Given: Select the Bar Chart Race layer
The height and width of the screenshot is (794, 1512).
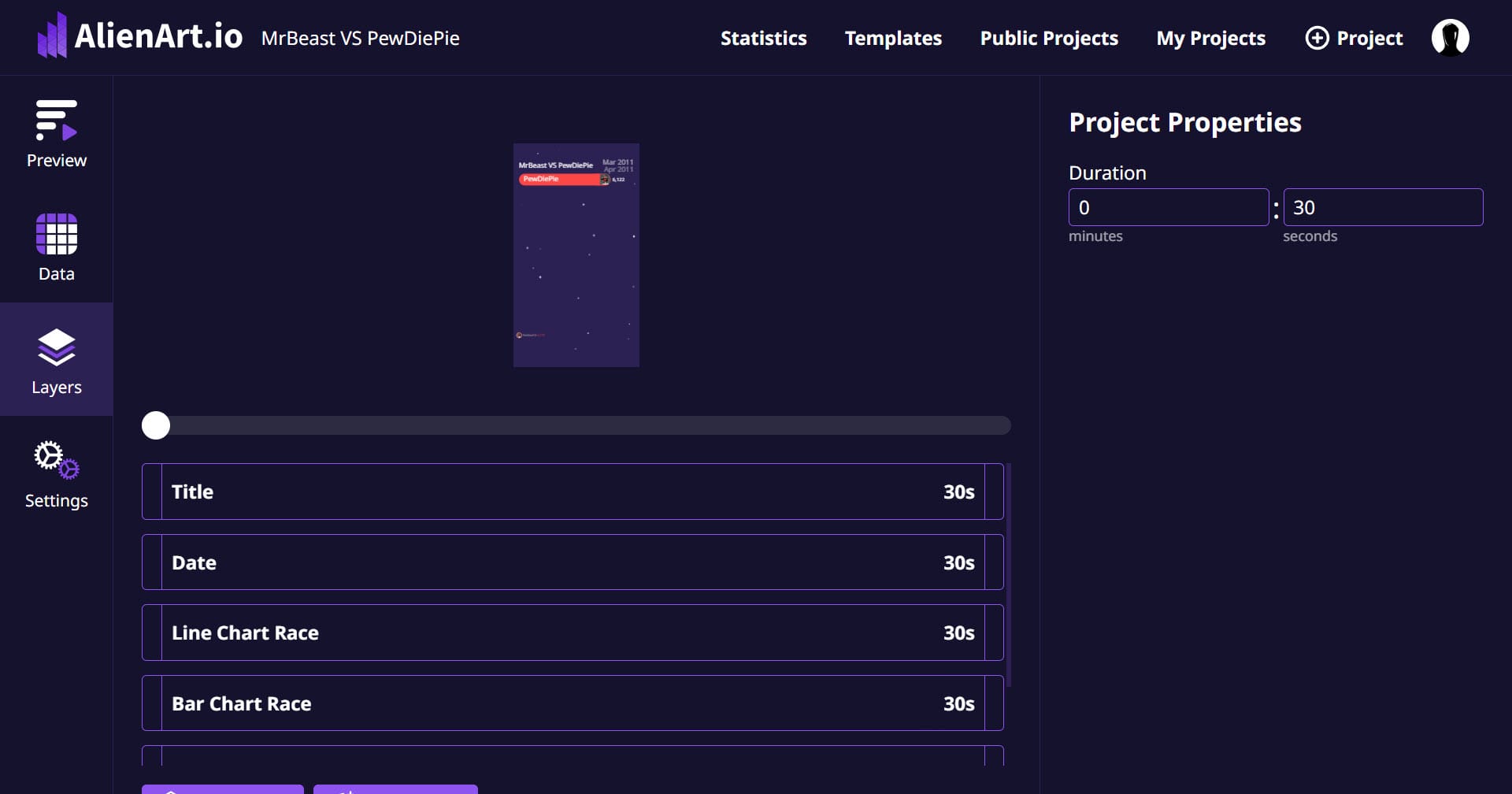Looking at the screenshot, I should 573,703.
